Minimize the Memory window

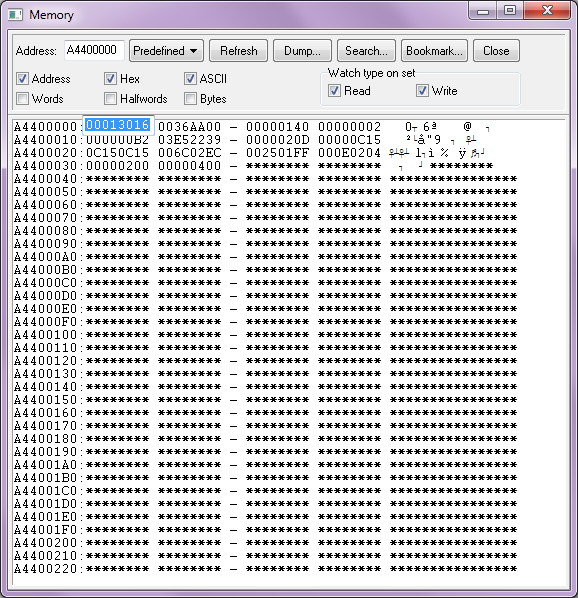click(483, 11)
